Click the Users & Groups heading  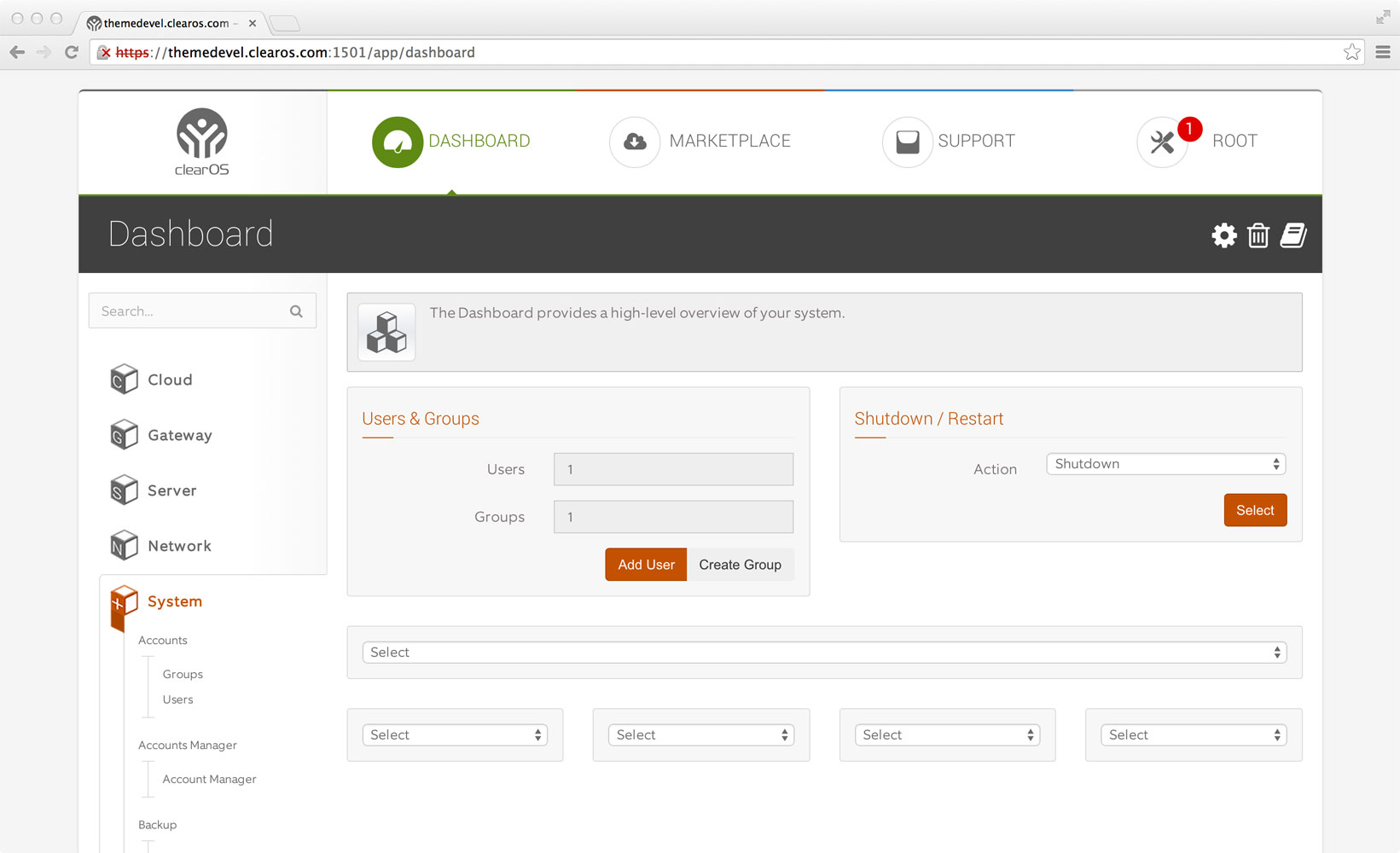[421, 419]
